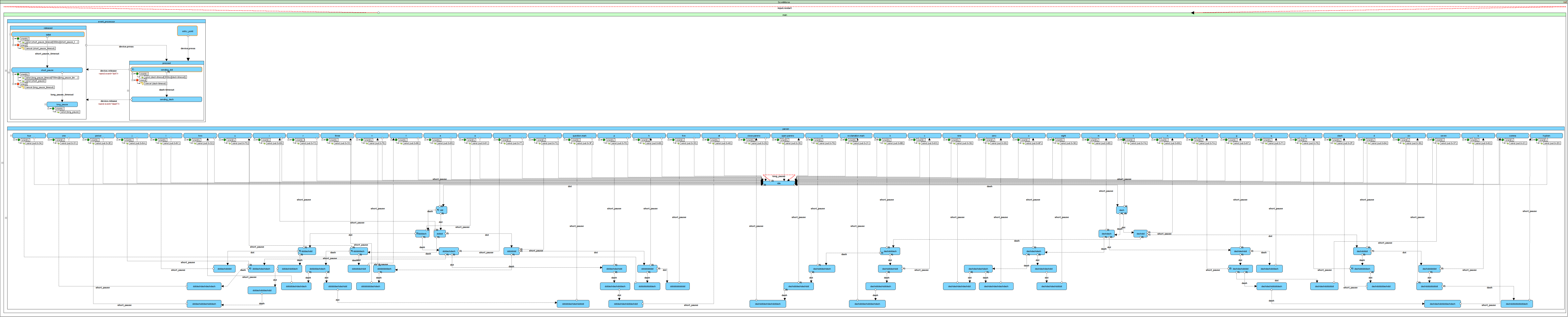Select the dashdashdotdotdashdash state

point(1443,304)
